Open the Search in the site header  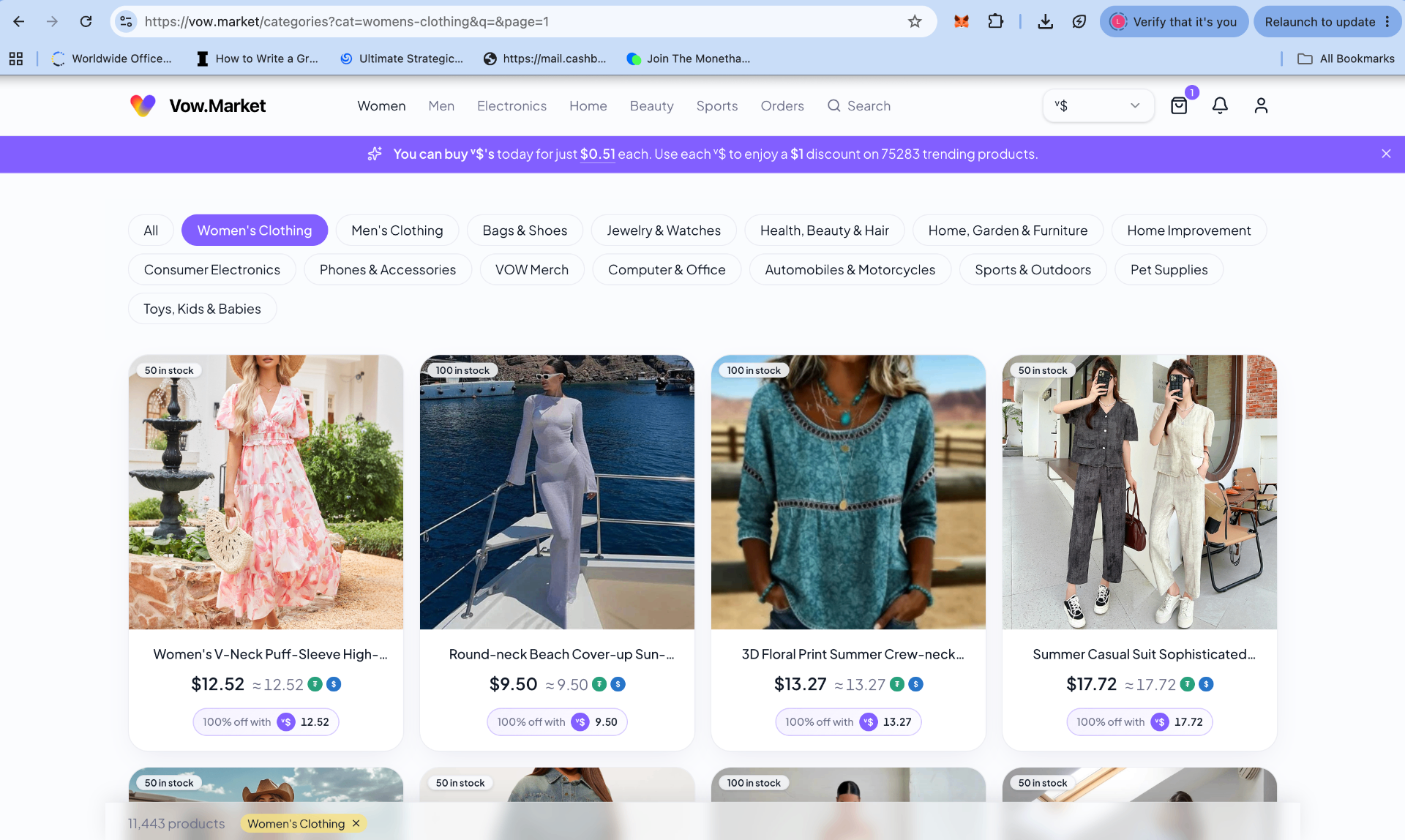pyautogui.click(x=859, y=106)
